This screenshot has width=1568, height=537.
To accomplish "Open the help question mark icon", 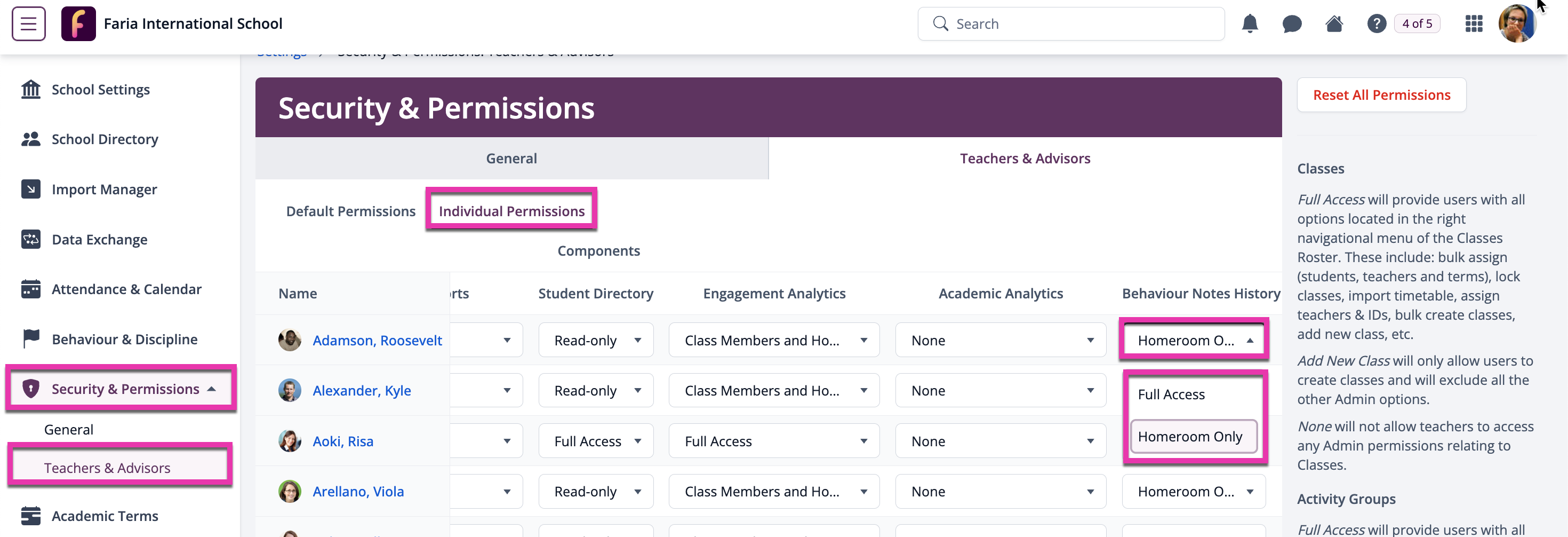I will (x=1377, y=24).
